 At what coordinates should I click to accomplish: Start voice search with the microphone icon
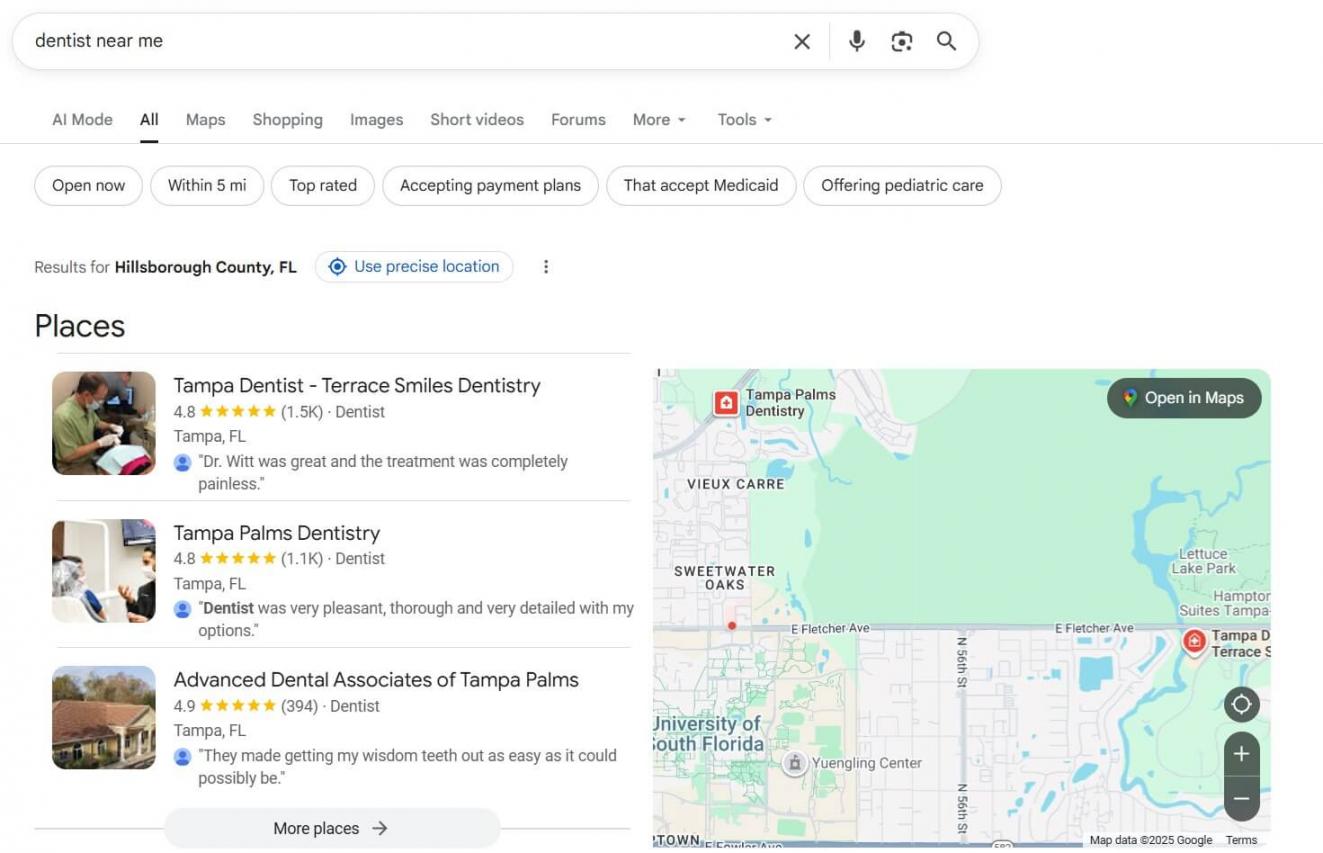pyautogui.click(x=857, y=41)
